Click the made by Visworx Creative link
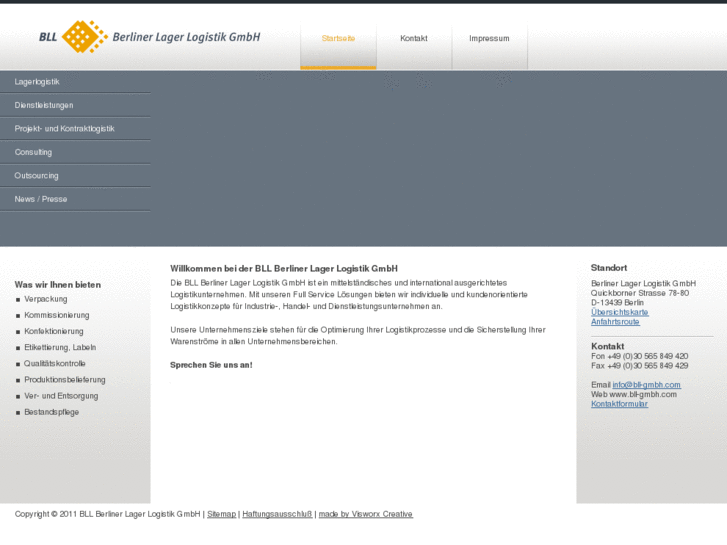727x545 pixels. (366, 514)
